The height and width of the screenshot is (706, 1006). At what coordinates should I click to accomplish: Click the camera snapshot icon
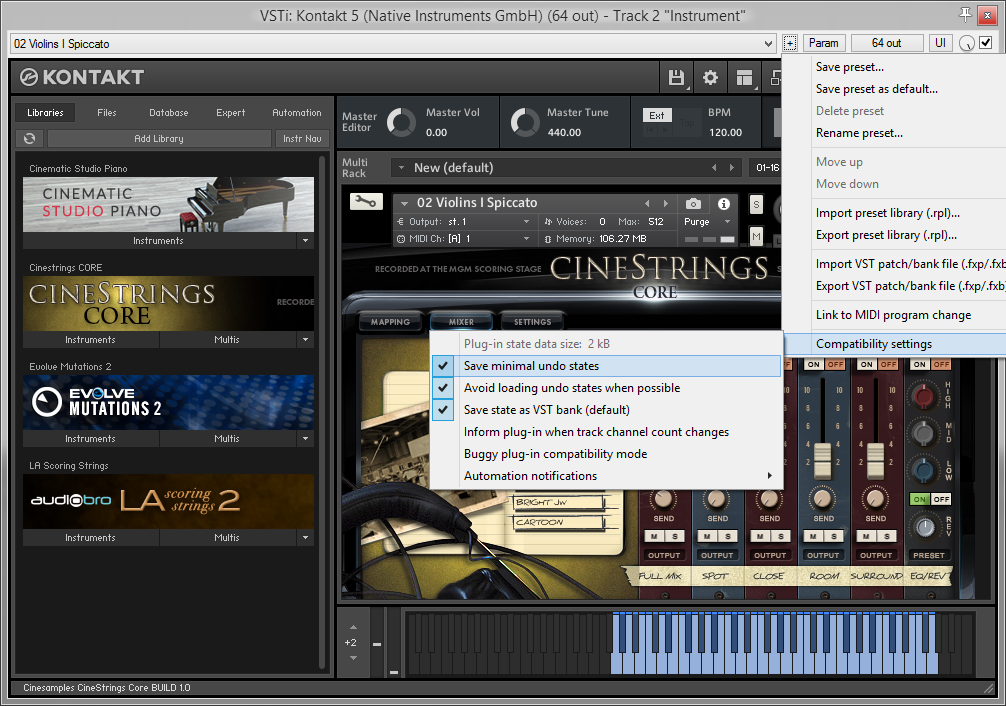pyautogui.click(x=693, y=204)
